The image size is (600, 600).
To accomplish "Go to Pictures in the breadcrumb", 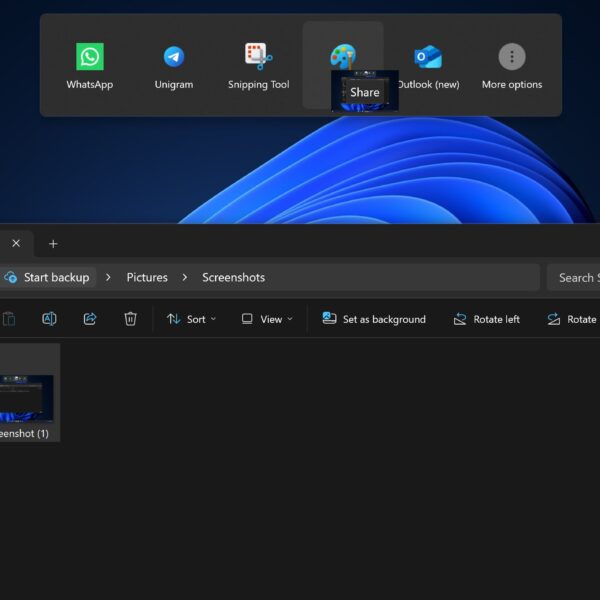I will tap(147, 277).
